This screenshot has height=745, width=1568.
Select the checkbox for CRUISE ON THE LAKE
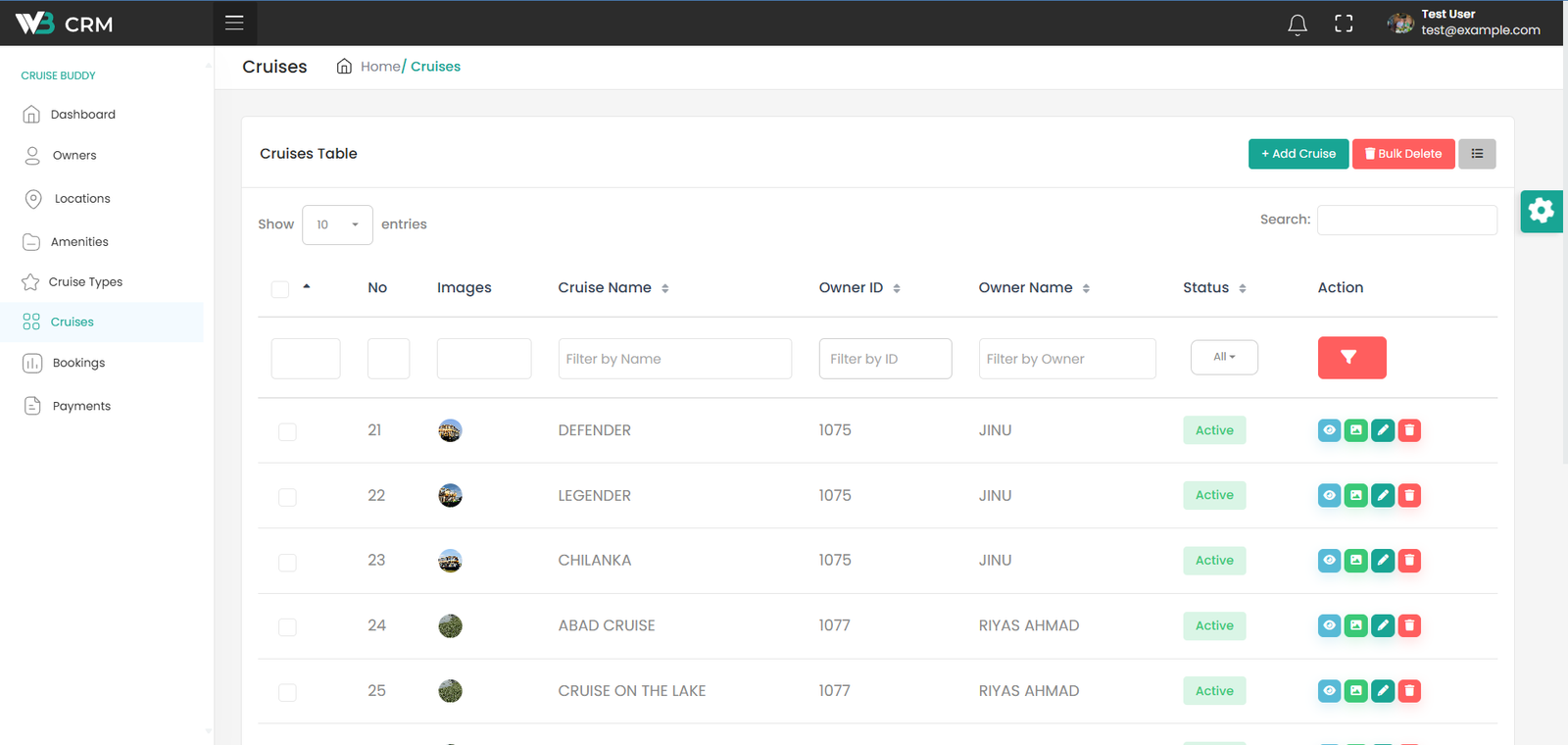click(287, 693)
